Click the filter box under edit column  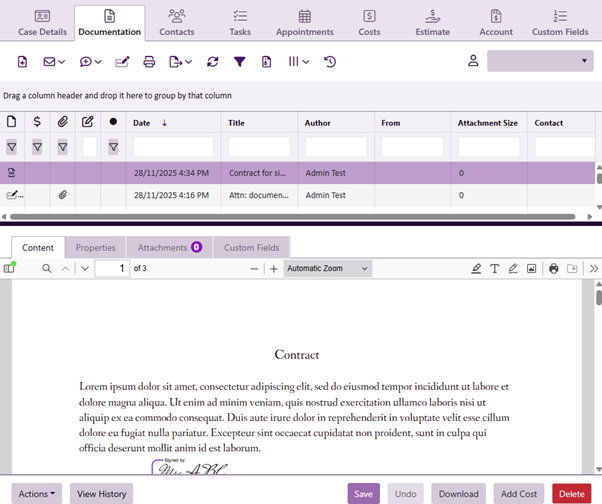point(88,147)
